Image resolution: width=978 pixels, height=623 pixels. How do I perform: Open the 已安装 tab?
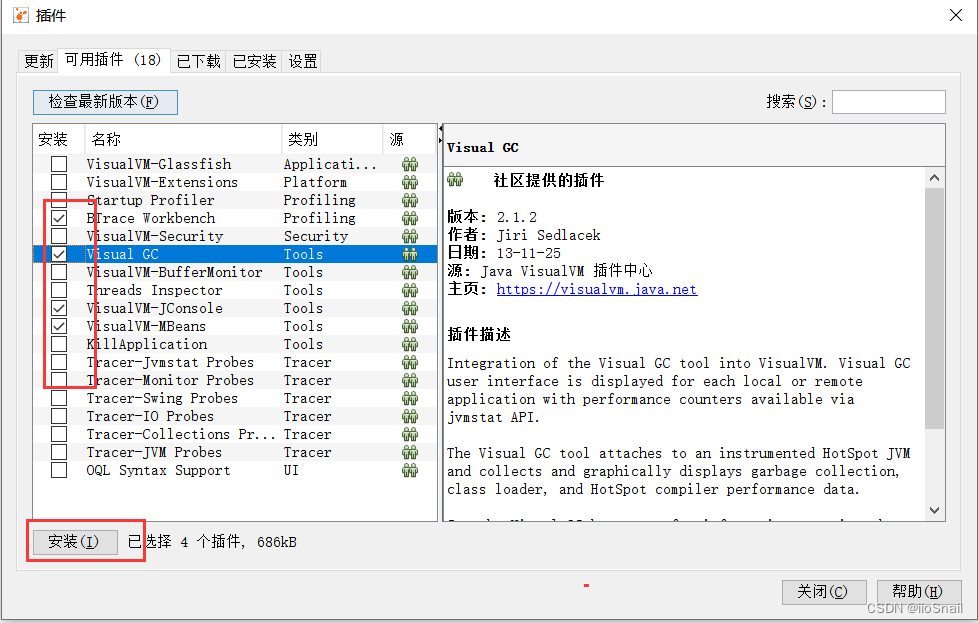254,61
